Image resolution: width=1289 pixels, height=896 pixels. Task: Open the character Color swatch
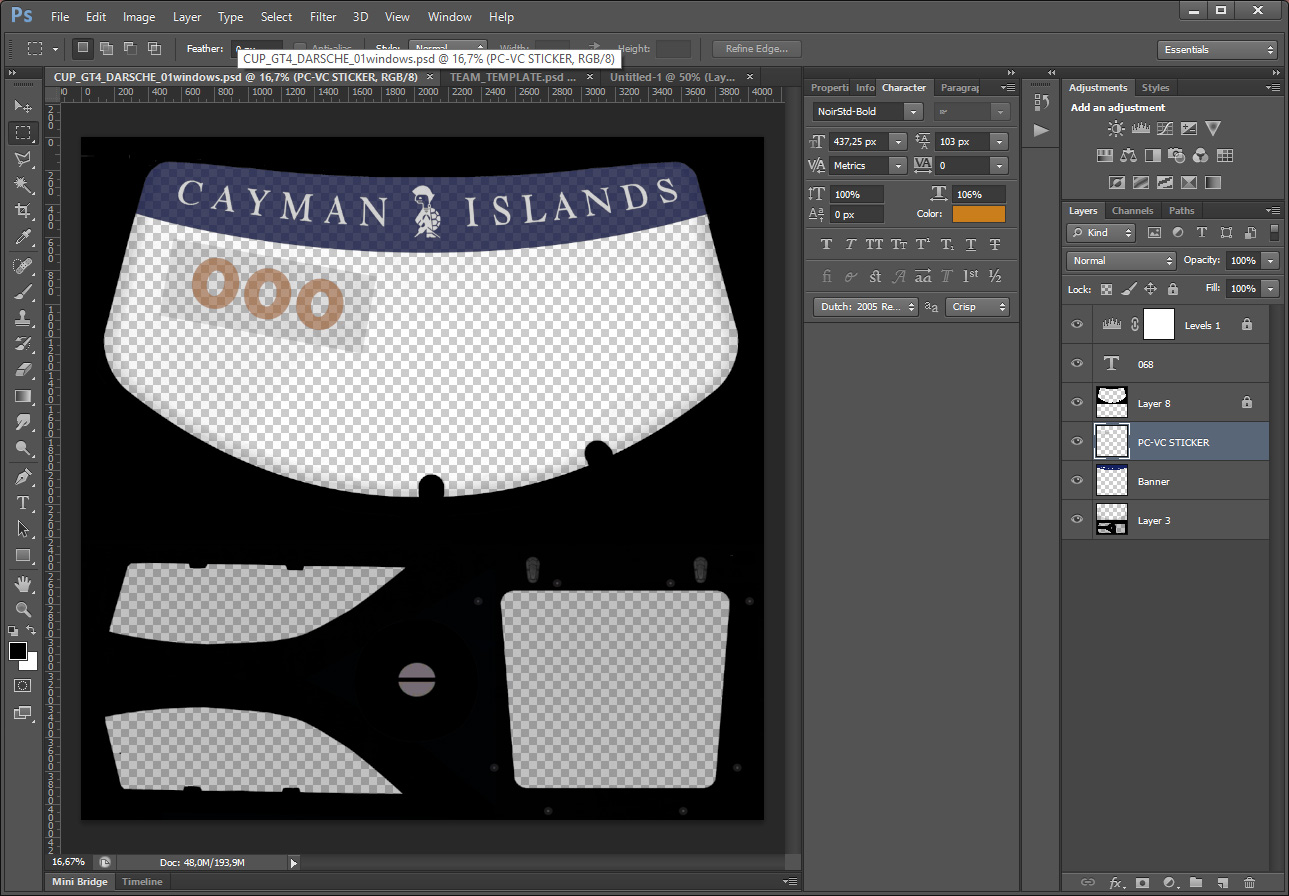click(x=979, y=214)
